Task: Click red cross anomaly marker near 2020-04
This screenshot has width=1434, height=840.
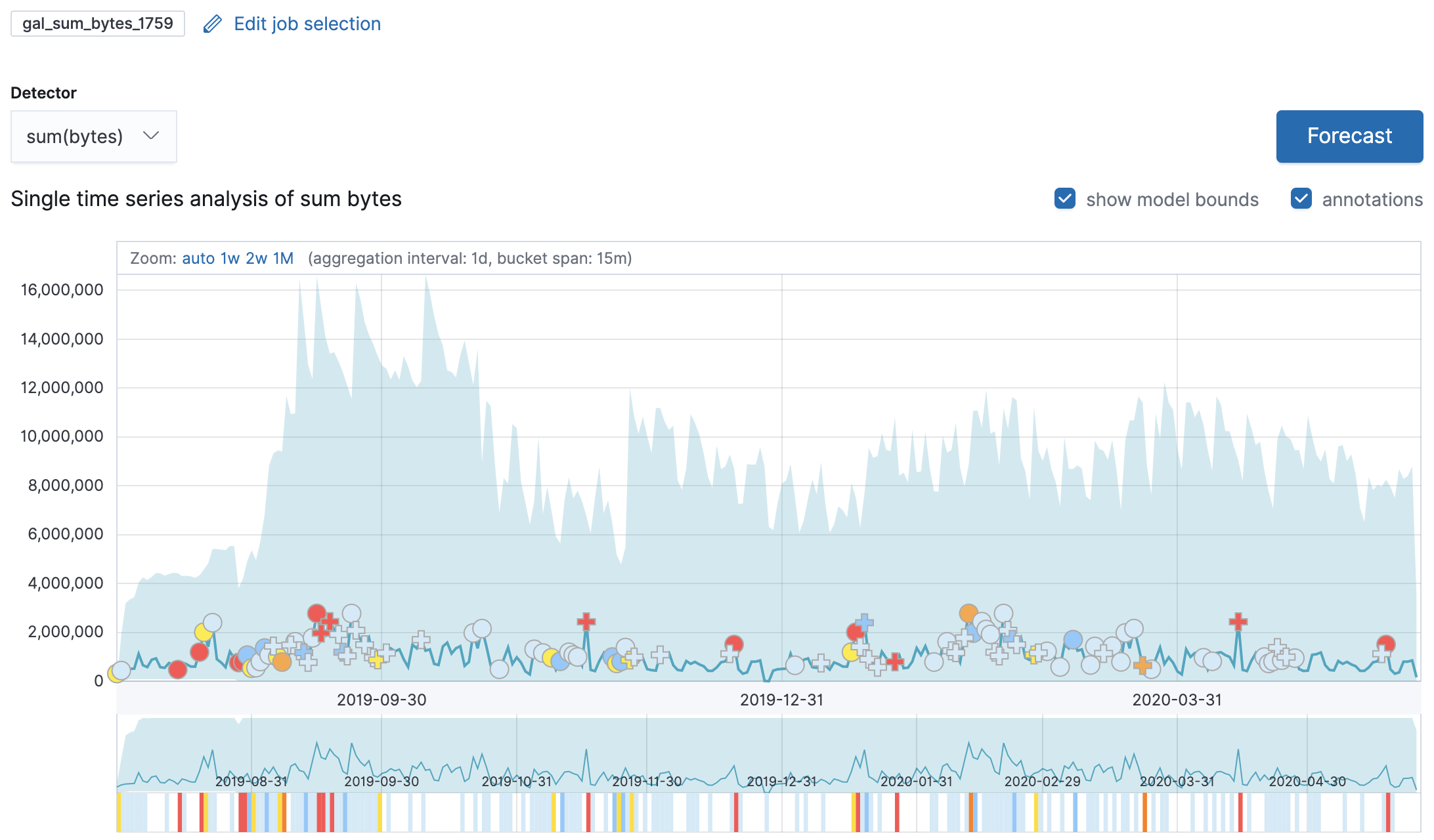Action: 1238,621
